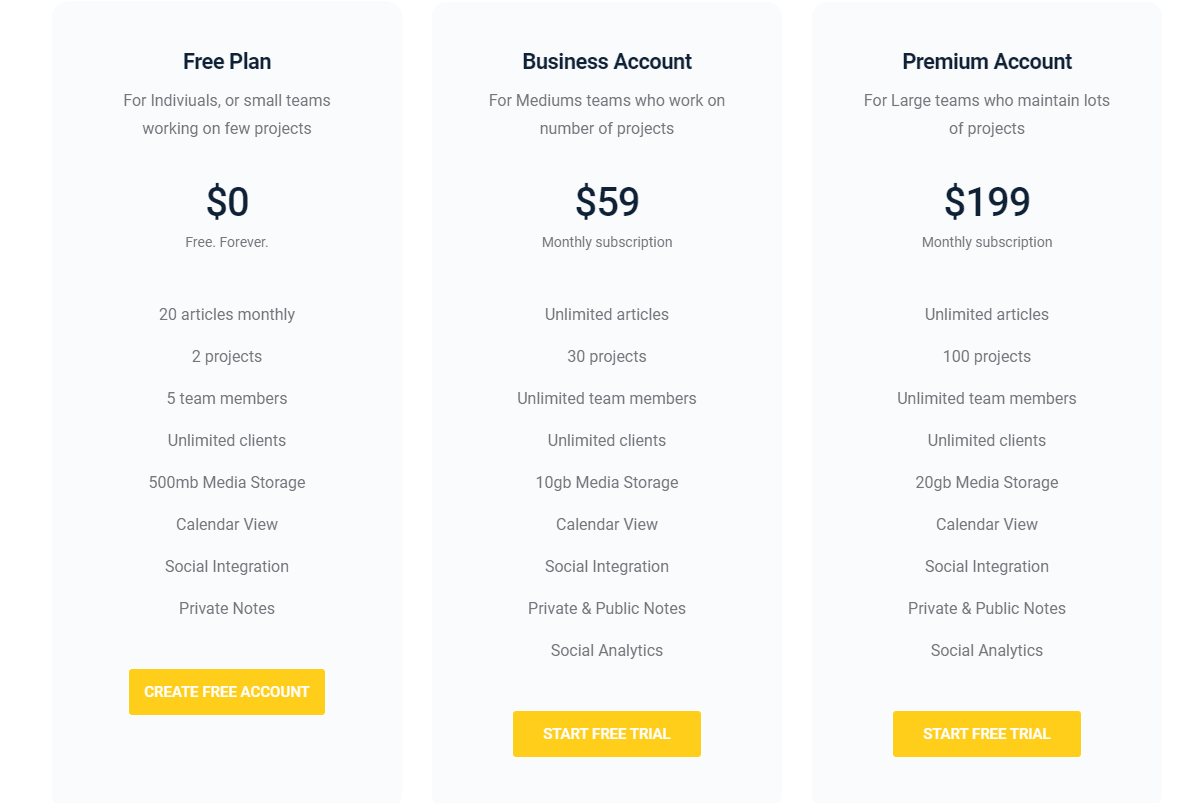Screen dimensions: 1194x803
Task: Click the "30 projects" feature line
Action: tap(607, 357)
